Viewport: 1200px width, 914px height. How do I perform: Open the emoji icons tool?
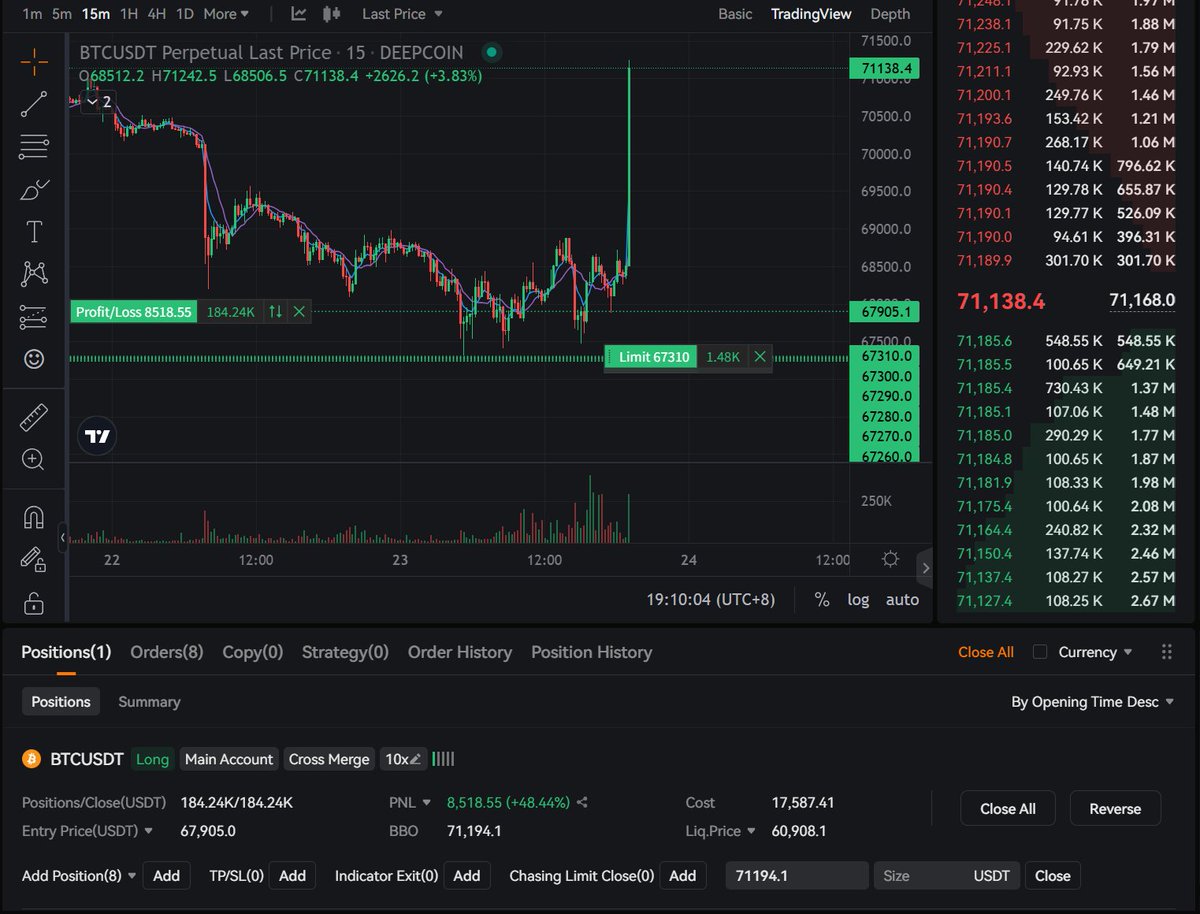coord(34,359)
